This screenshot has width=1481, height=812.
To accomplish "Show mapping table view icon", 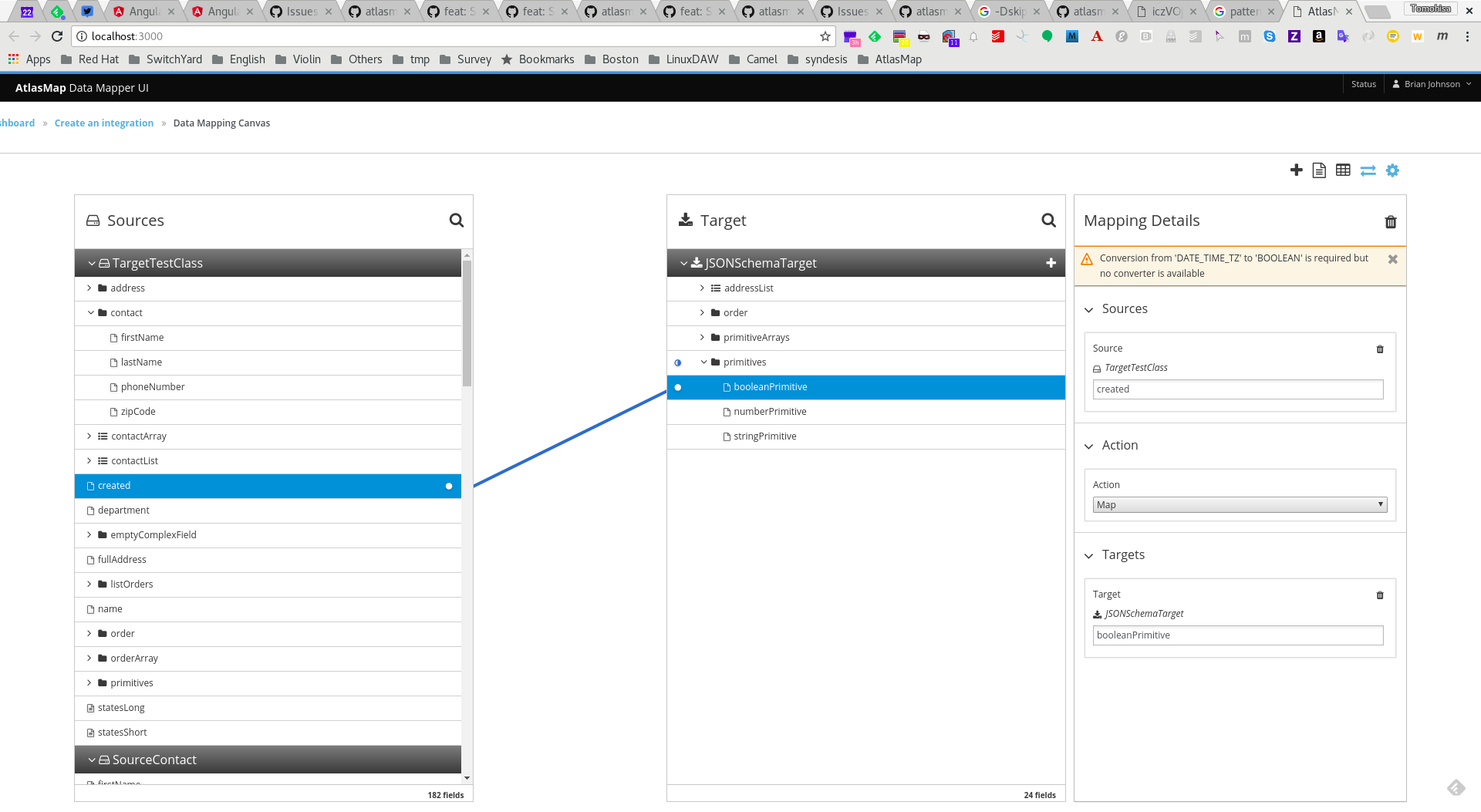I will [x=1343, y=170].
